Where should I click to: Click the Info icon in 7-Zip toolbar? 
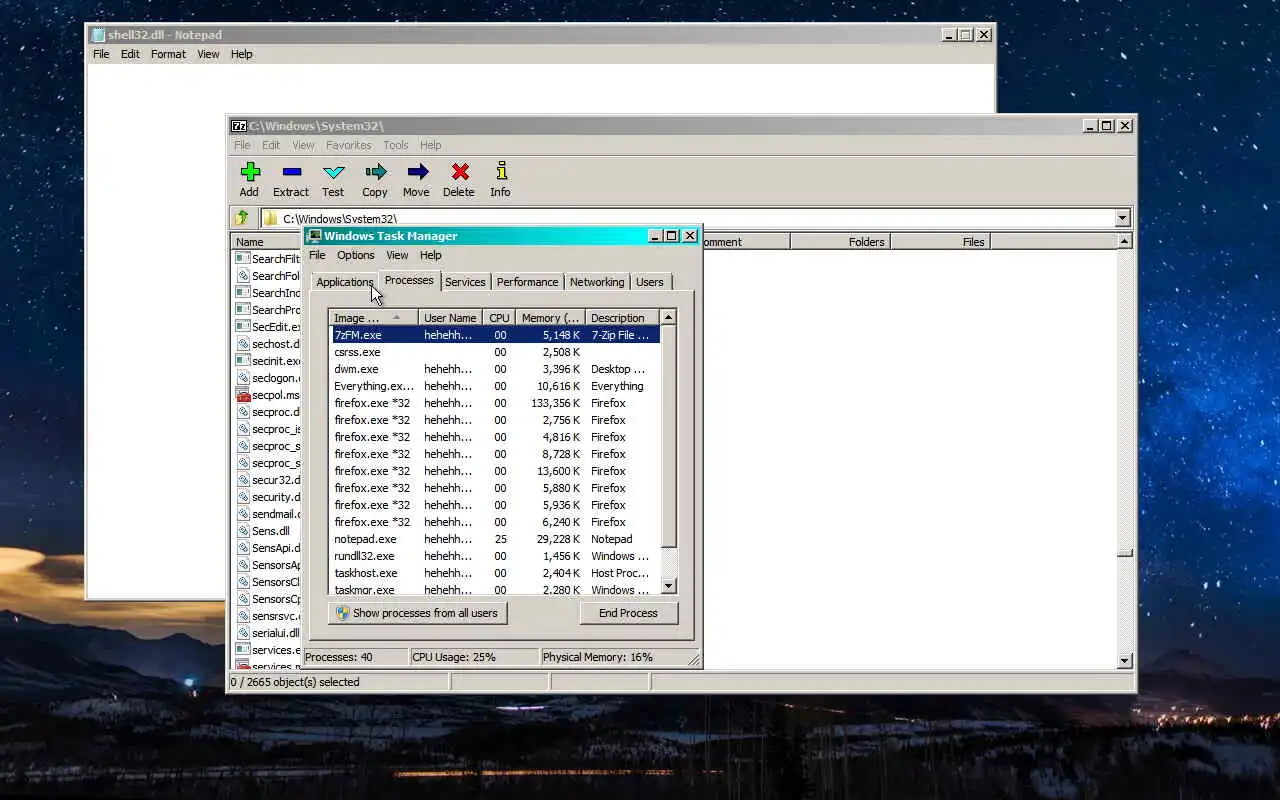point(501,172)
